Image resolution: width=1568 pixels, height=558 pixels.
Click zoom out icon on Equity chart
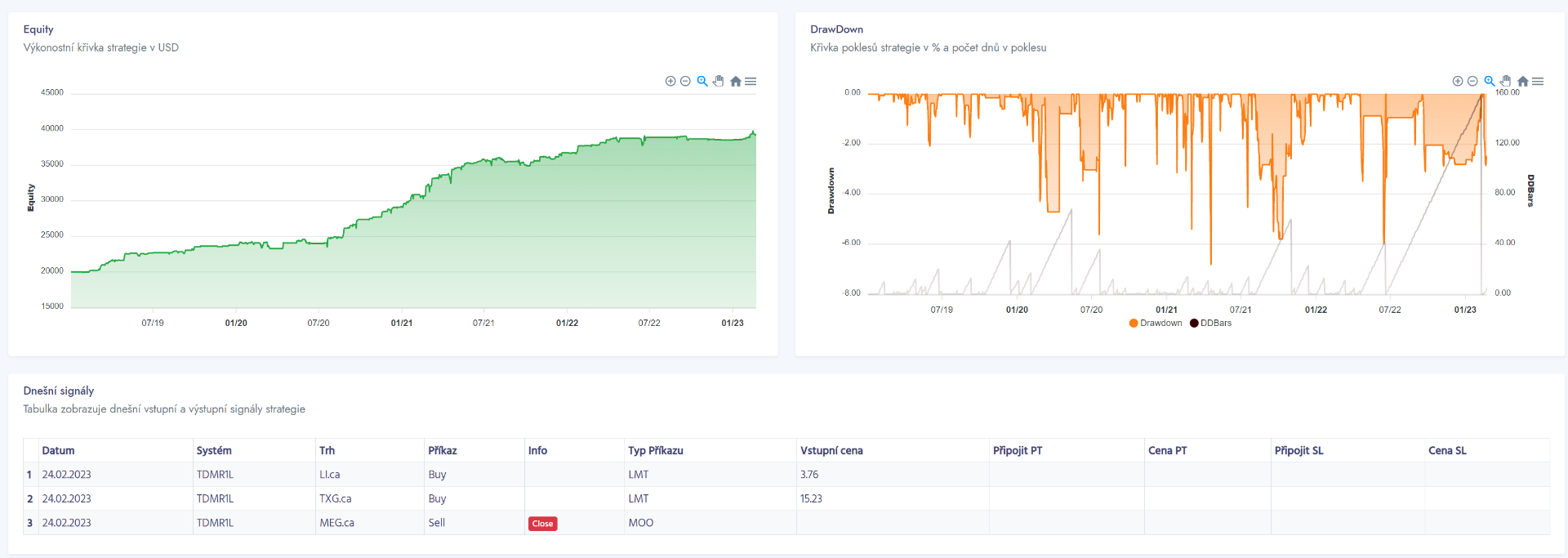(x=685, y=81)
